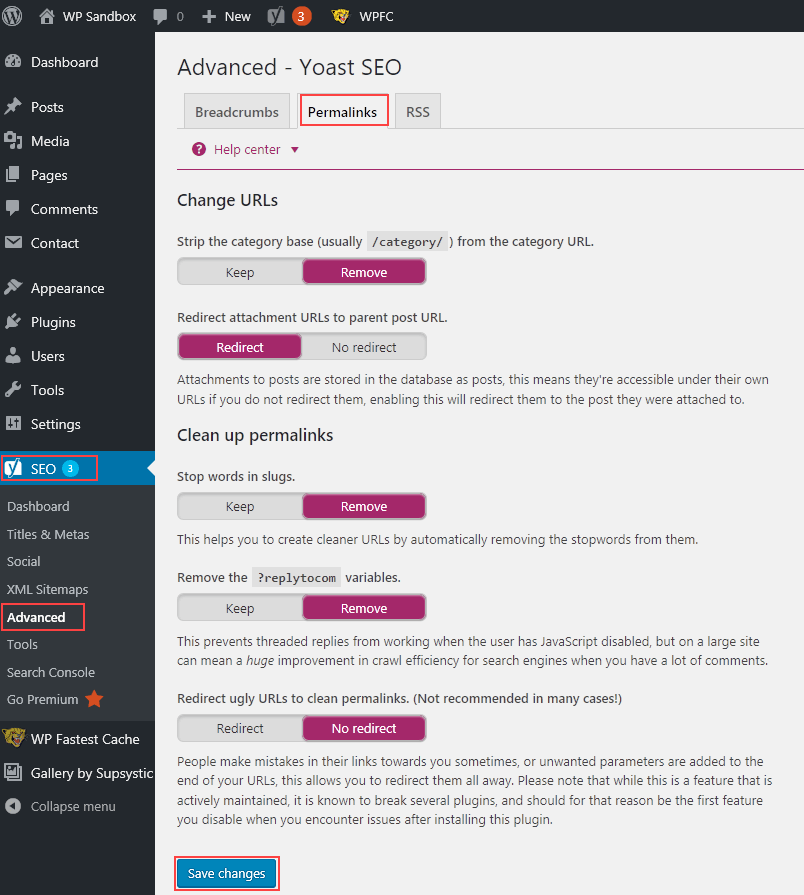Set category base option to Keep
804x895 pixels.
click(x=240, y=272)
